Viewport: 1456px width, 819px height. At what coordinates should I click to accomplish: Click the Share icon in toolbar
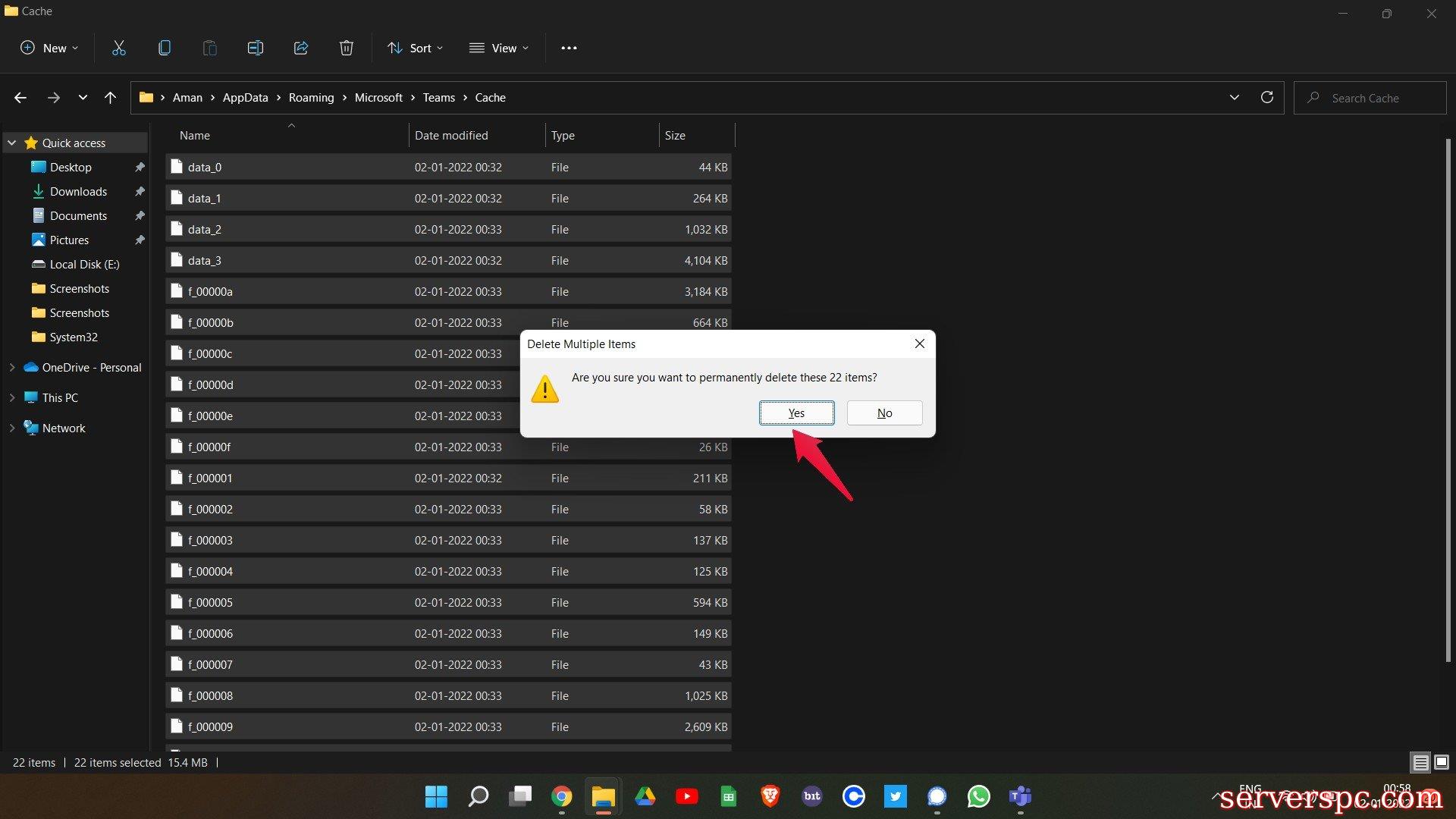[301, 48]
